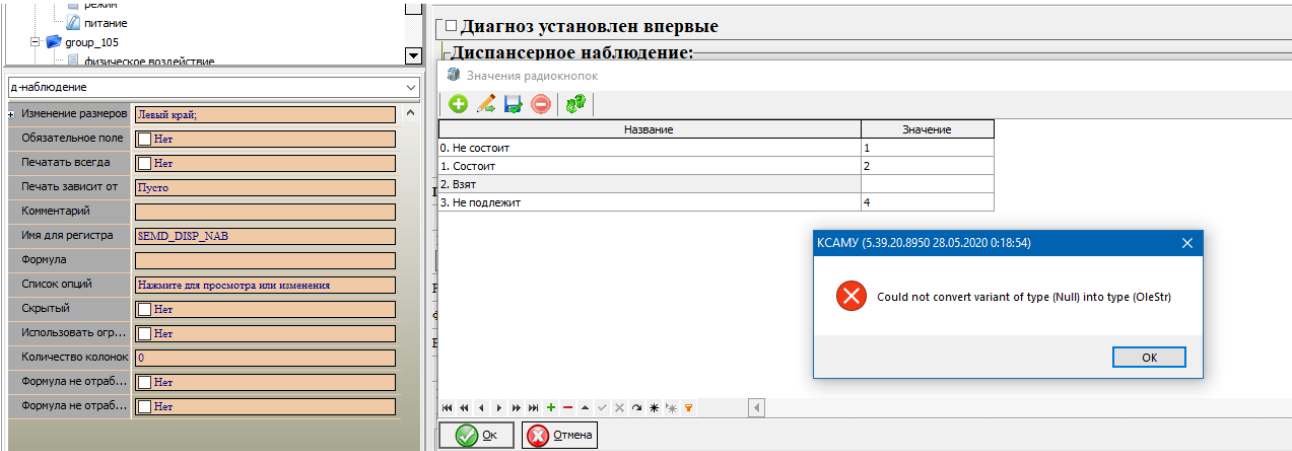Click the red circle delete value icon
Image resolution: width=1292 pixels, height=451 pixels.
(x=541, y=103)
